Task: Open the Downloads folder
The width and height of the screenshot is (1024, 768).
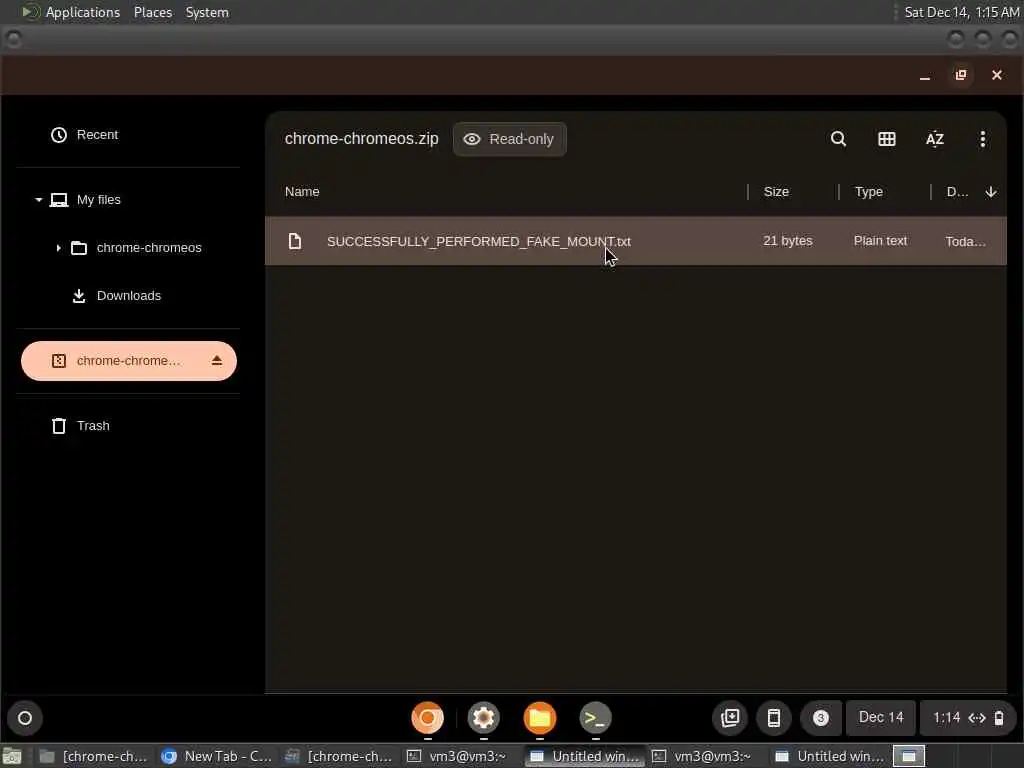Action: pos(129,296)
